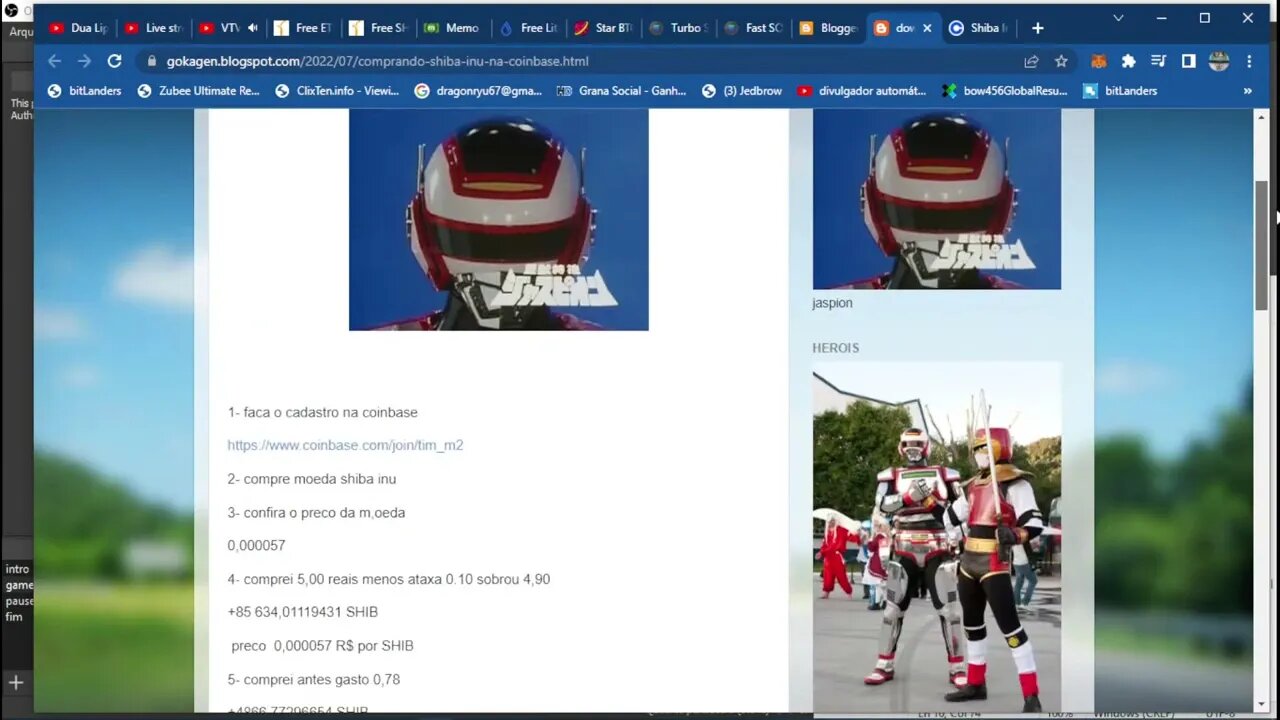Open the Chrome profile avatar
This screenshot has height=720, width=1280.
click(x=1218, y=61)
